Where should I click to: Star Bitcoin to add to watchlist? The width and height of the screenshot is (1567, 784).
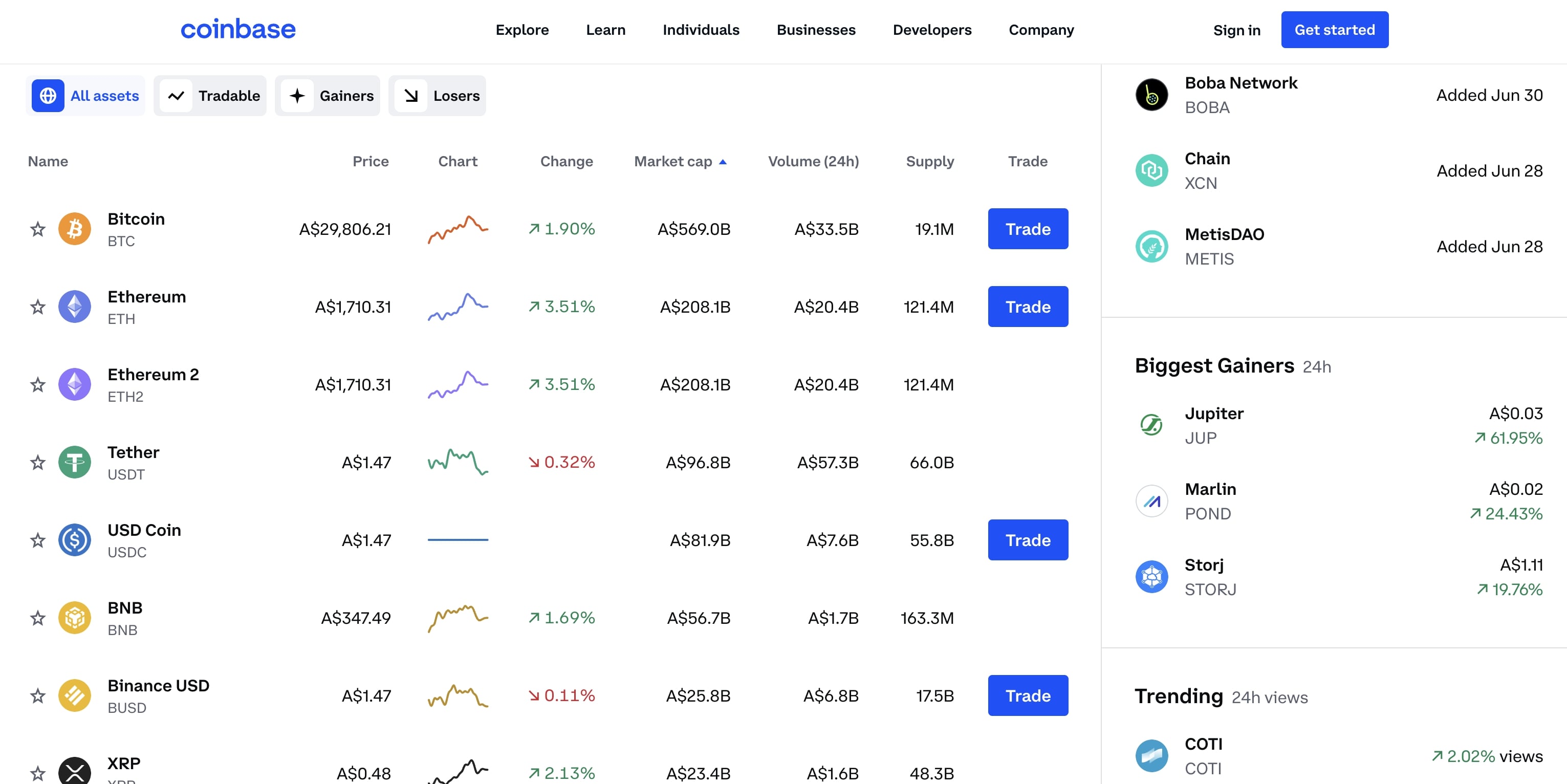coord(38,229)
